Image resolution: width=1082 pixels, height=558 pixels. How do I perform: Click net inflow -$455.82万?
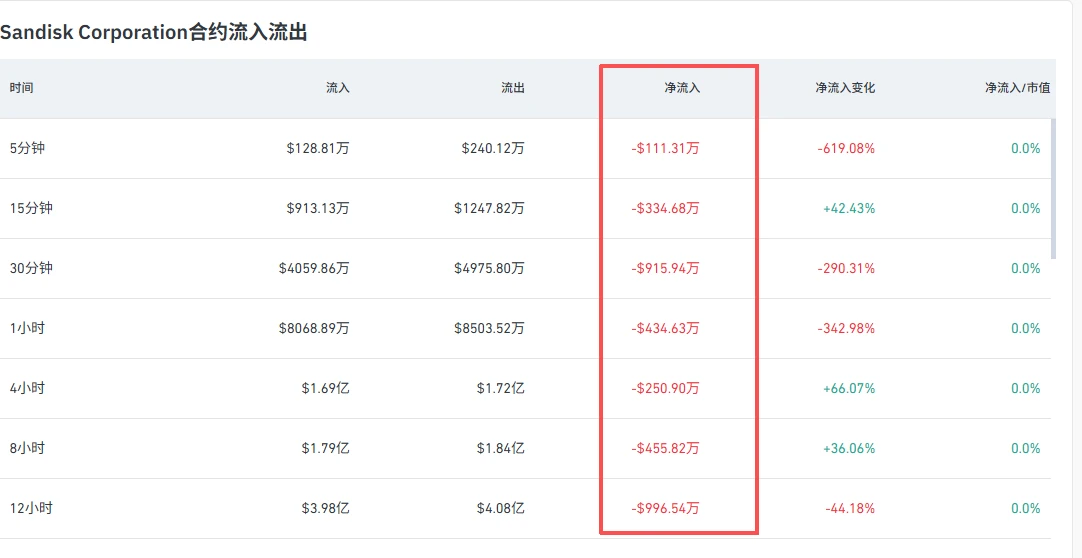pyautogui.click(x=665, y=448)
